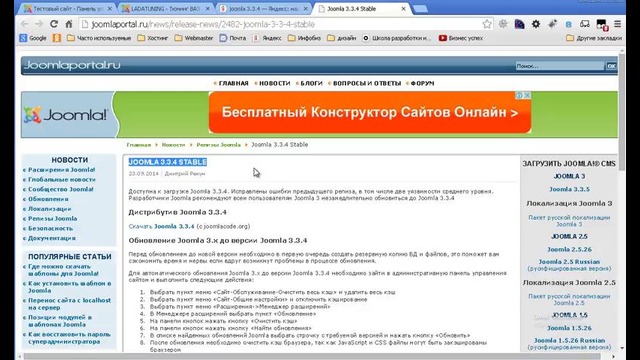Image resolution: width=640 pixels, height=360 pixels.
Task: Open article Как установить шаблон в Joomla
Action: click(69, 287)
